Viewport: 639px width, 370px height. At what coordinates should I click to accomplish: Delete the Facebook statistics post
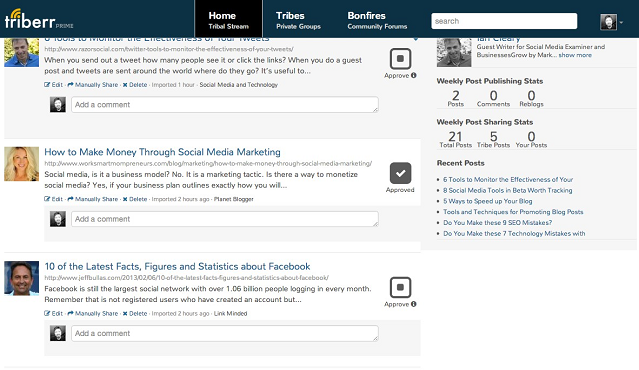tap(135, 313)
